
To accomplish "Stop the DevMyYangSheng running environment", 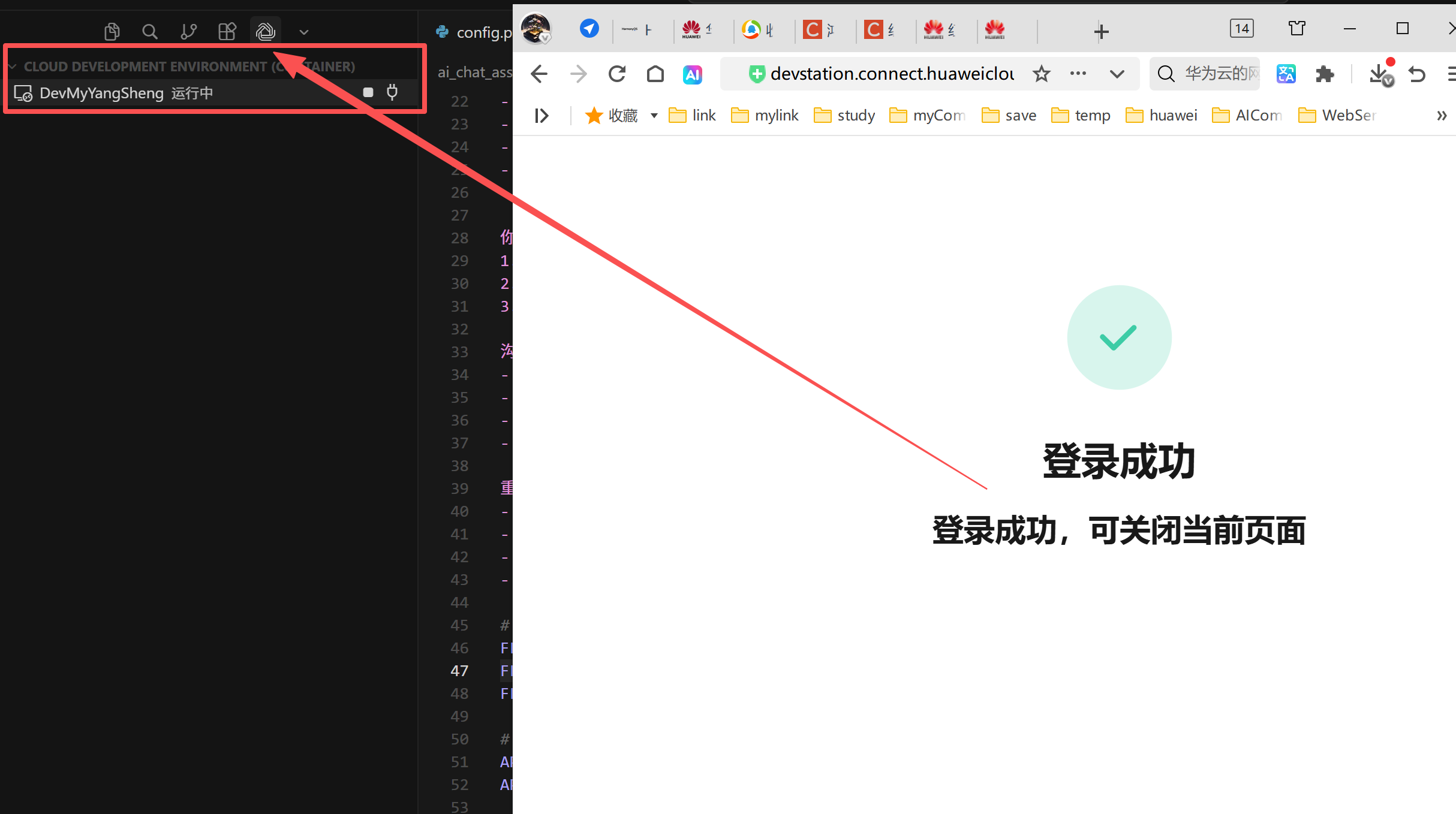I will click(368, 92).
